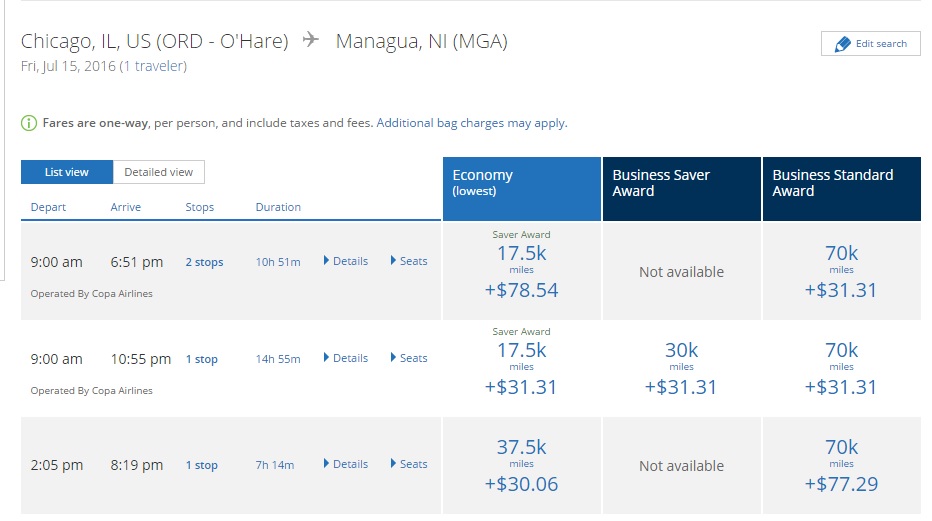Click the Managua, NI (MGA) heading
The height and width of the screenshot is (521, 932).
tap(421, 41)
